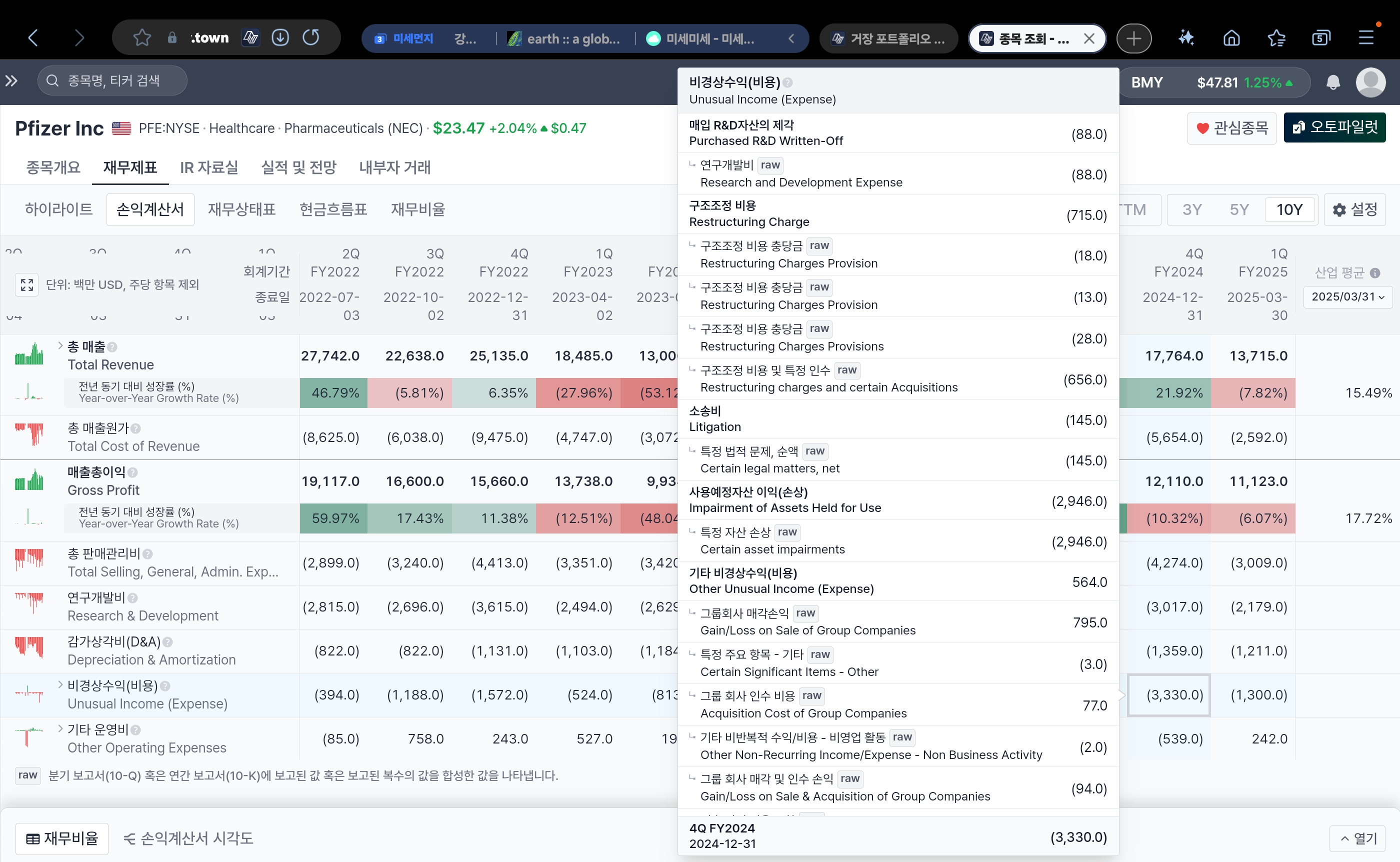Go to browser home icon
This screenshot has height=862, width=1400.
1231,38
